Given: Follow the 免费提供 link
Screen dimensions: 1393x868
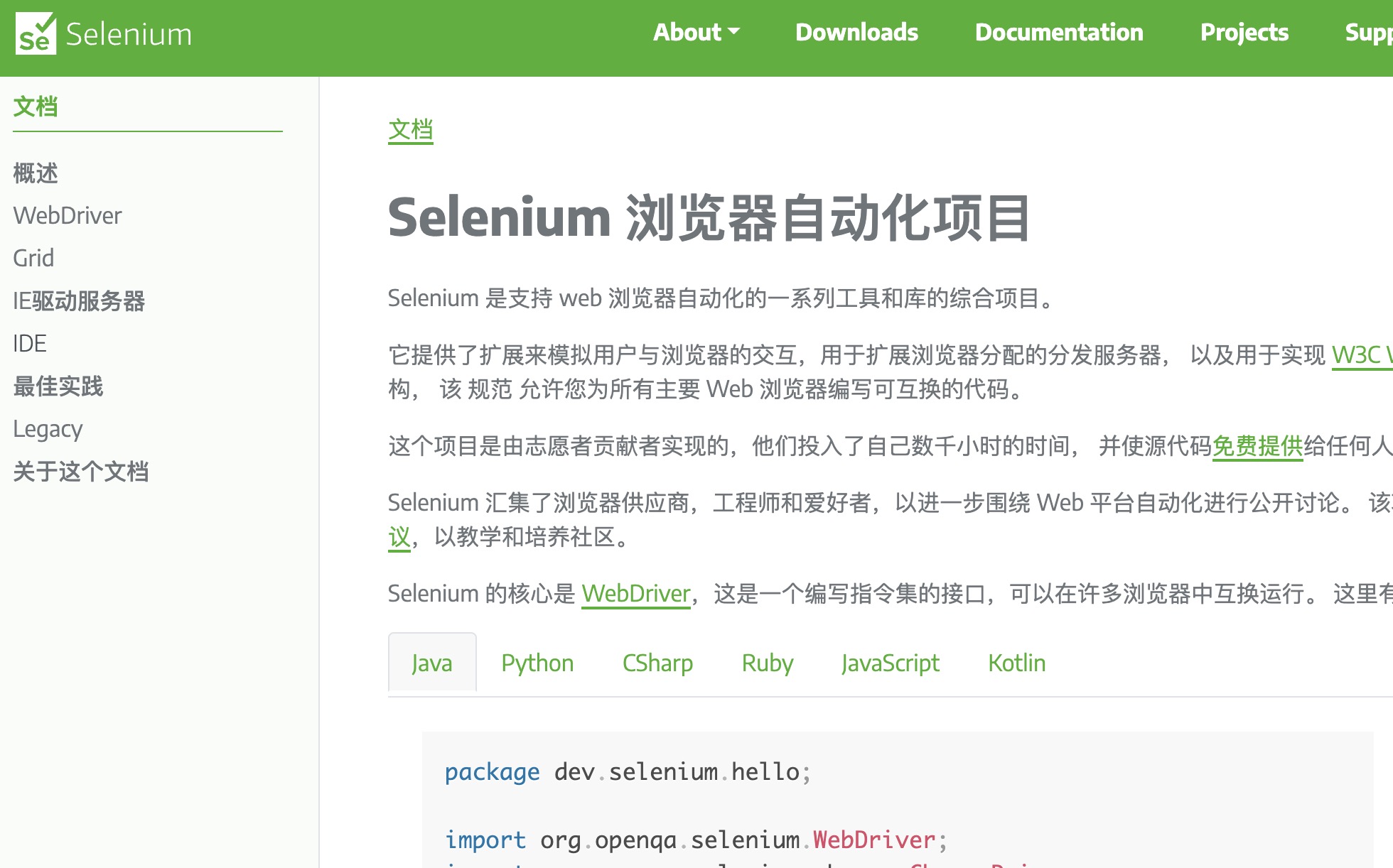Looking at the screenshot, I should pos(1257,446).
